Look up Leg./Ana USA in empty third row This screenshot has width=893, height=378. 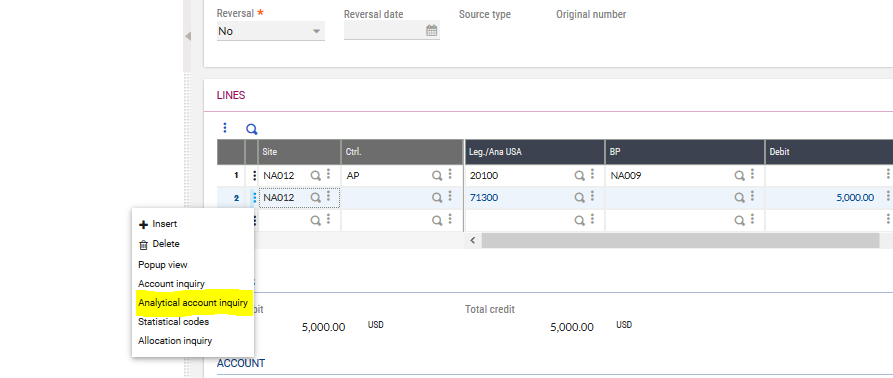pos(579,221)
